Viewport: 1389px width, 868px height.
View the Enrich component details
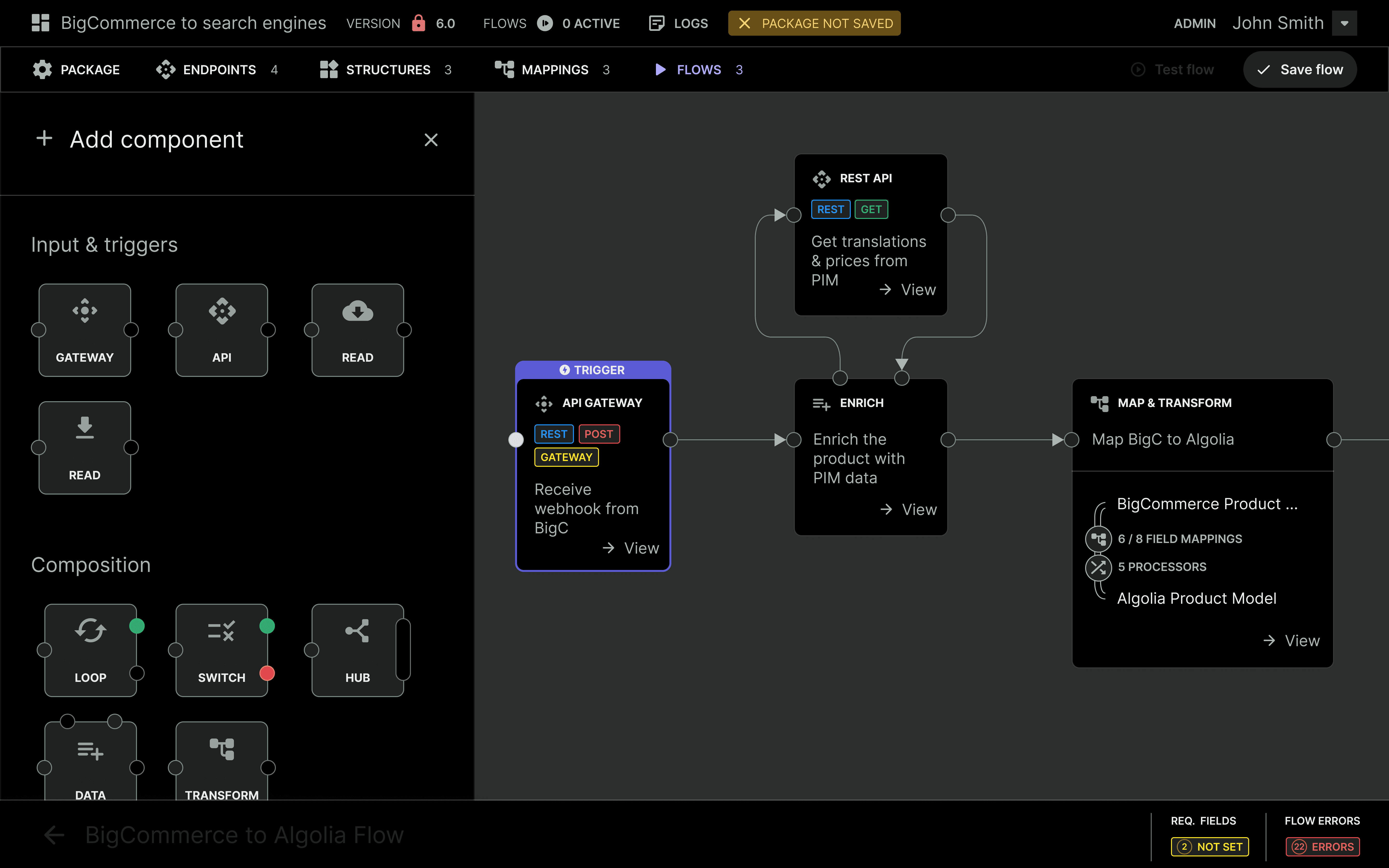(909, 509)
